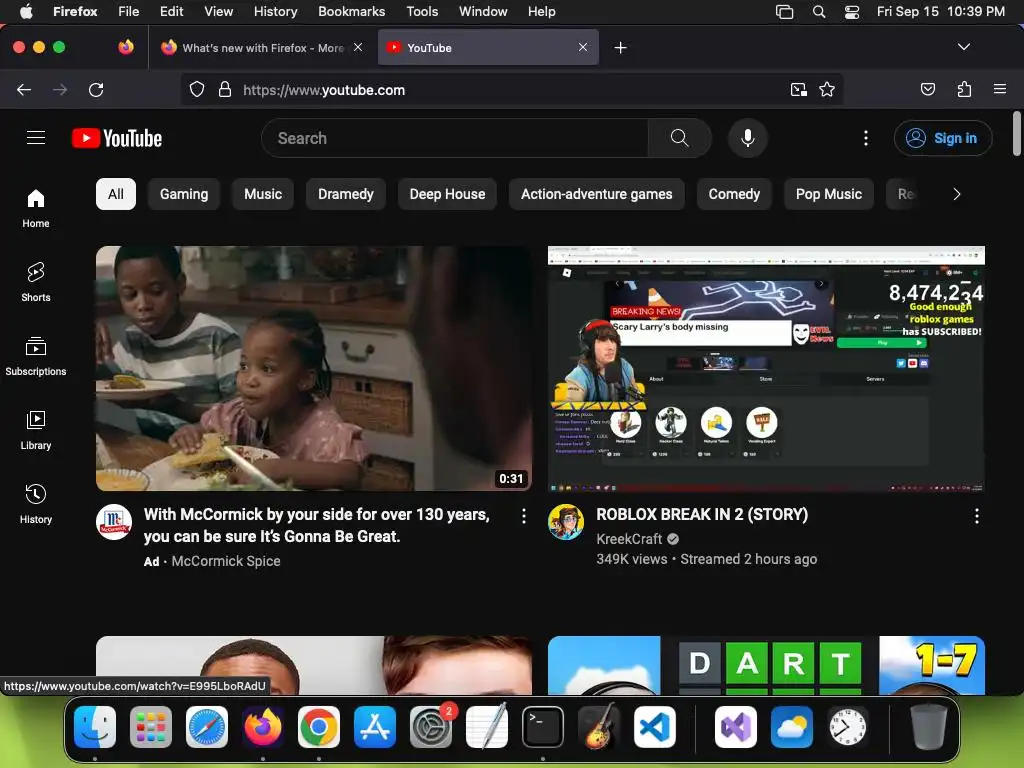Viewport: 1024px width, 768px height.
Task: Select the All category chip
Action: pos(116,194)
